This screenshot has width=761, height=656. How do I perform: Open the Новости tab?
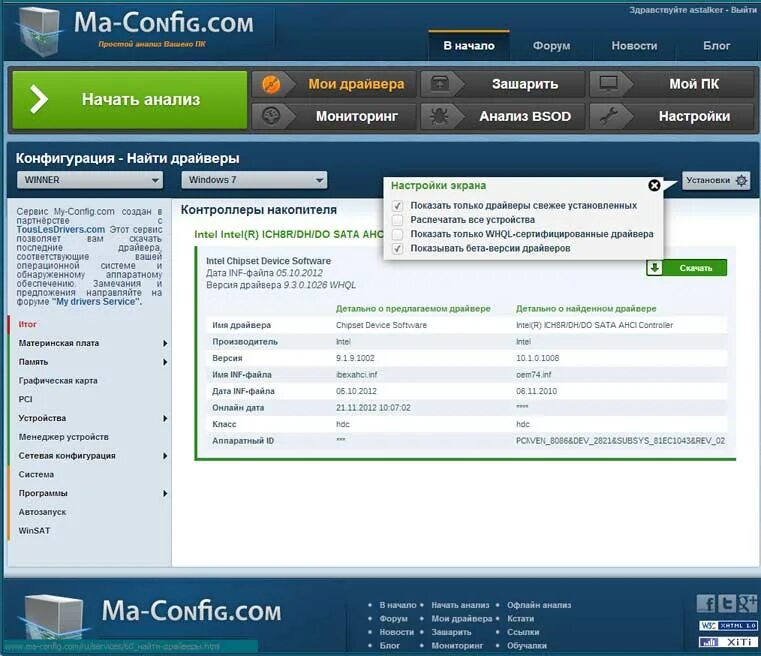[634, 46]
